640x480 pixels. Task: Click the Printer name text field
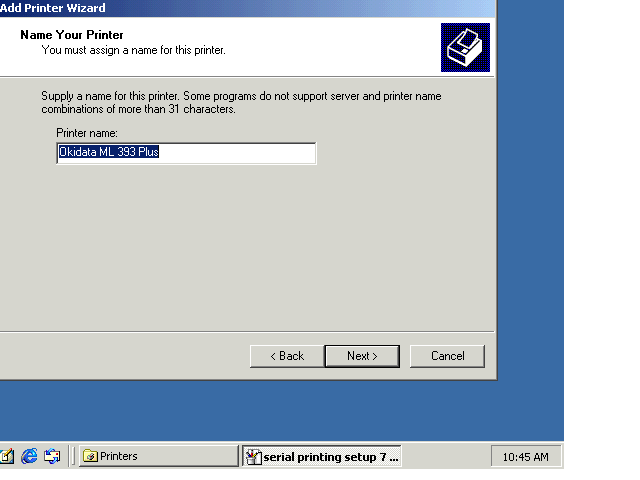point(186,153)
